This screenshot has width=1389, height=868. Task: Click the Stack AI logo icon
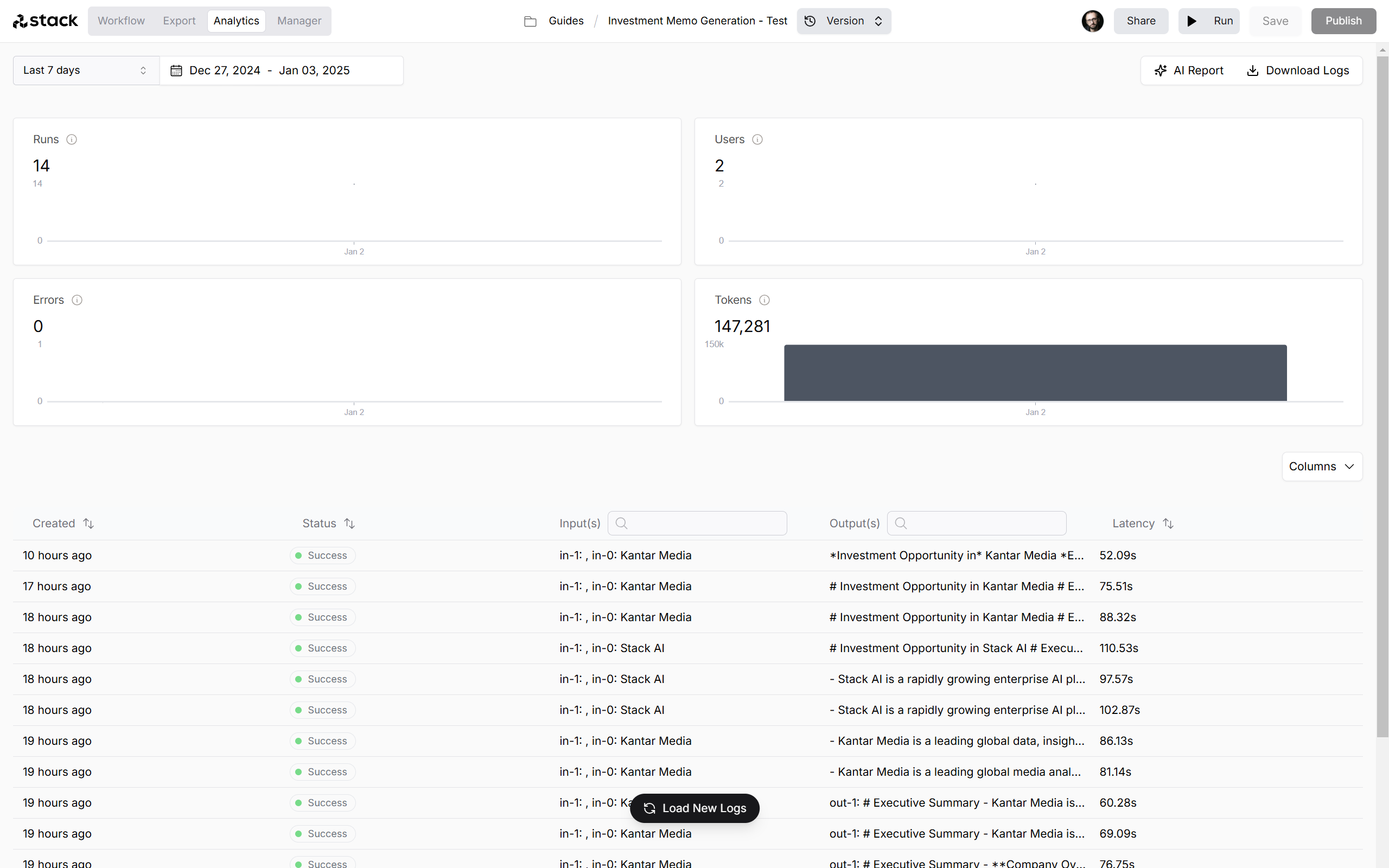[20, 20]
